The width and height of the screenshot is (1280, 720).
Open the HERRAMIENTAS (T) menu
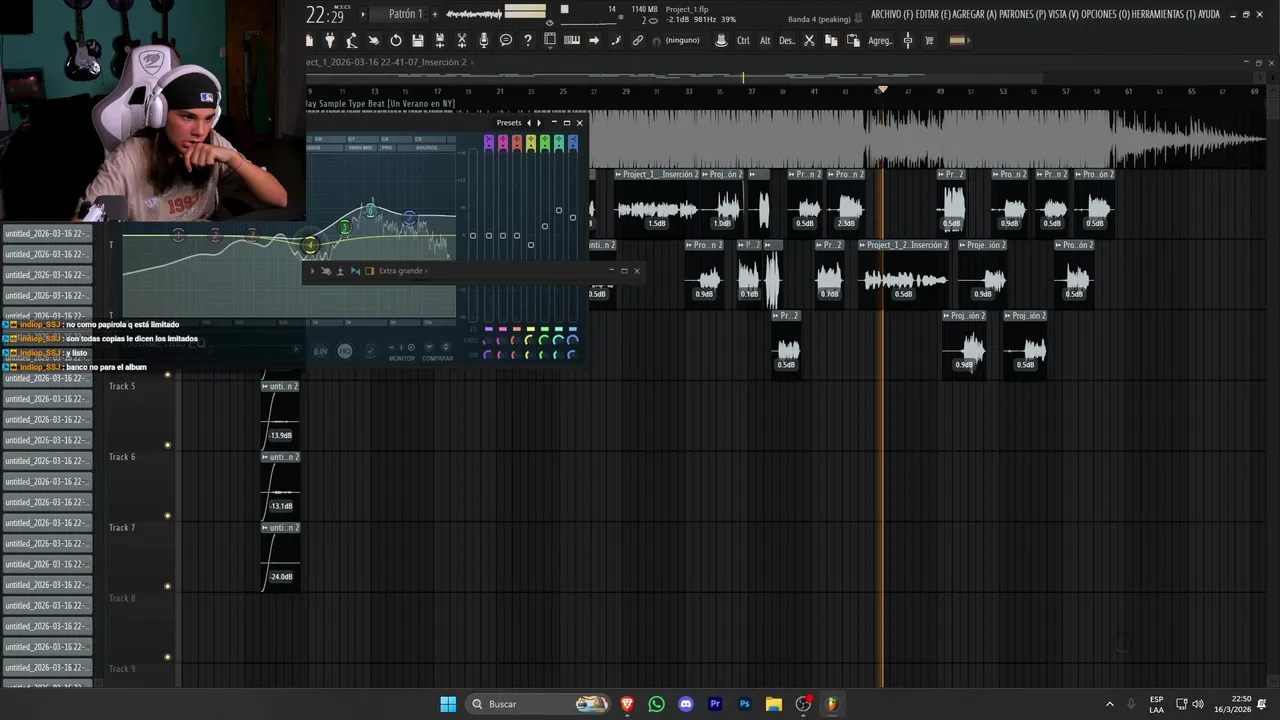(x=1164, y=14)
